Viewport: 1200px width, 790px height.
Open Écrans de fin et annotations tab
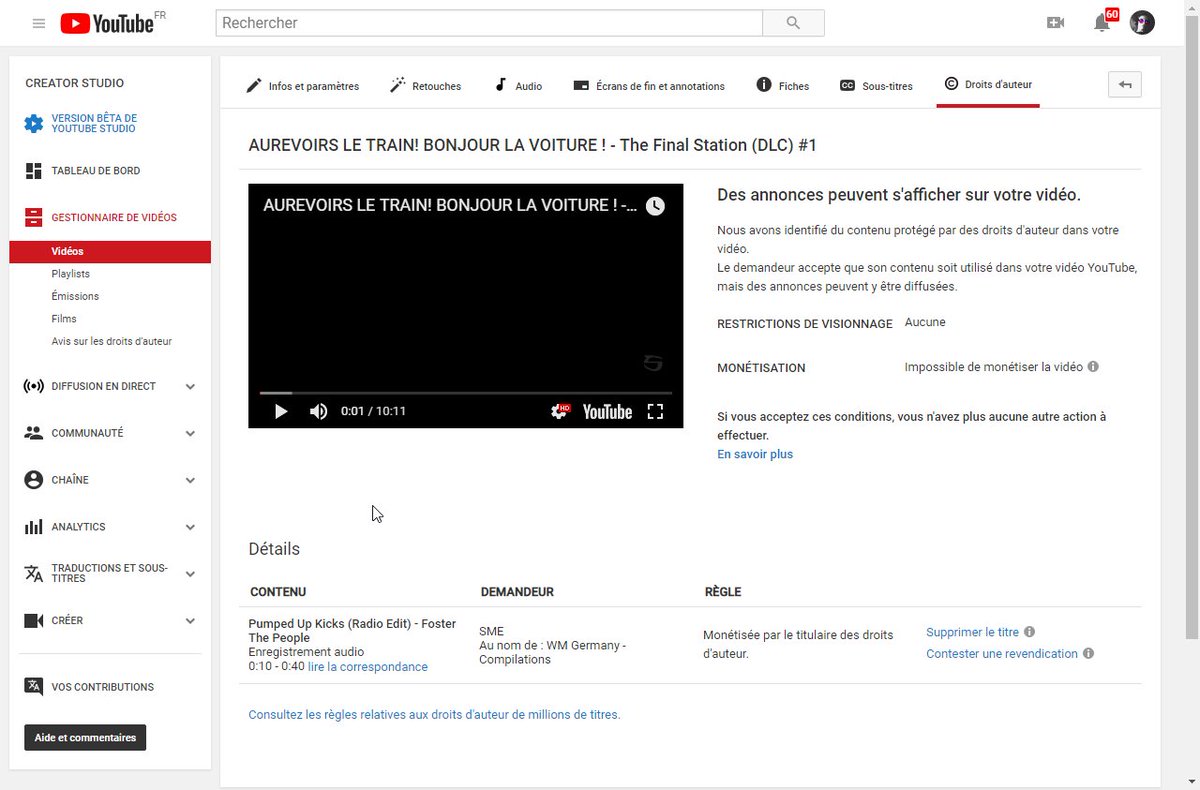tap(649, 86)
